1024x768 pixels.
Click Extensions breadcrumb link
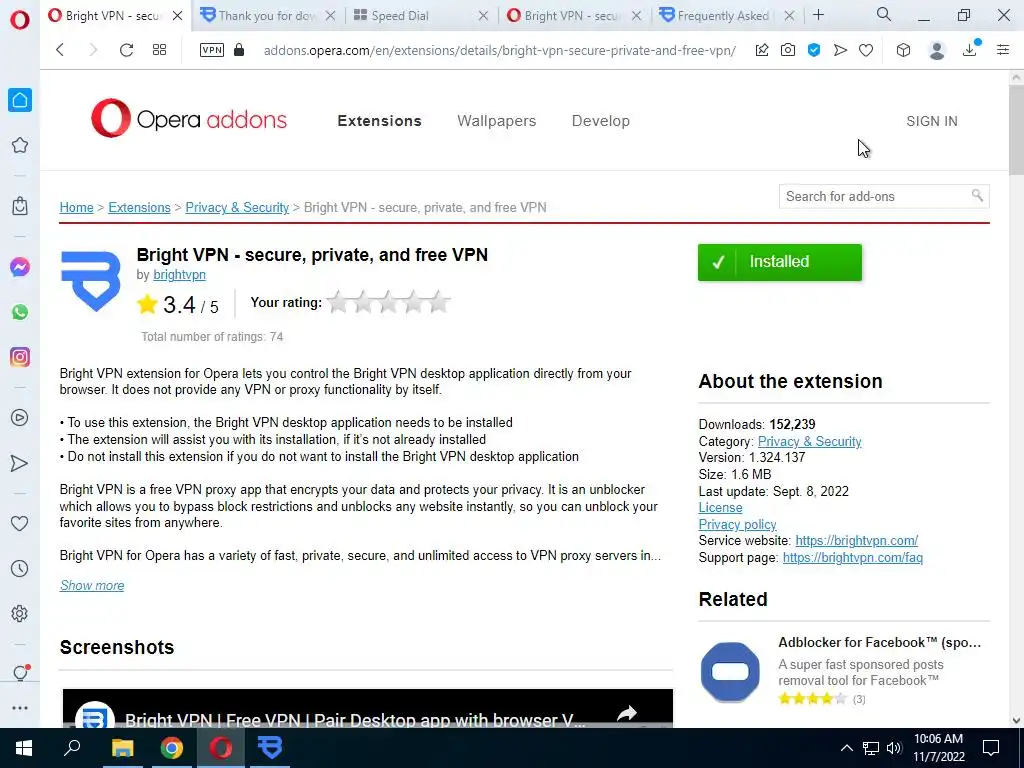coord(139,208)
